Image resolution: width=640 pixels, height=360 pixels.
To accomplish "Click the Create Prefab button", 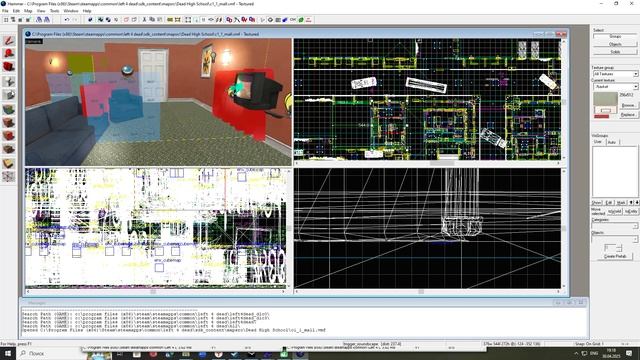I will tap(615, 256).
